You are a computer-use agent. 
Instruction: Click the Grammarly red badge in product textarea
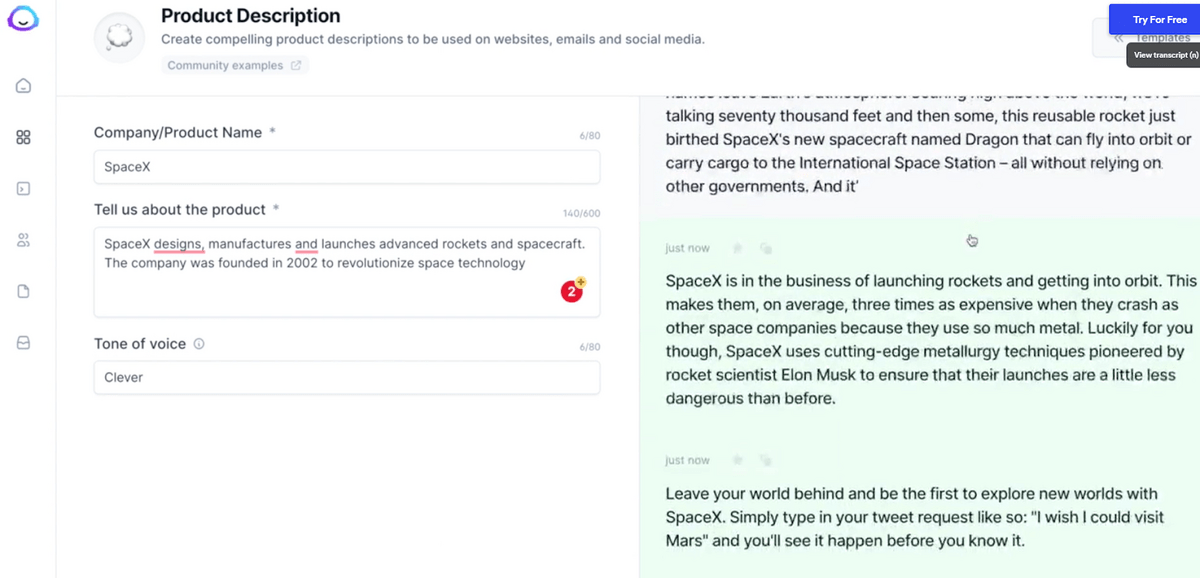[572, 291]
